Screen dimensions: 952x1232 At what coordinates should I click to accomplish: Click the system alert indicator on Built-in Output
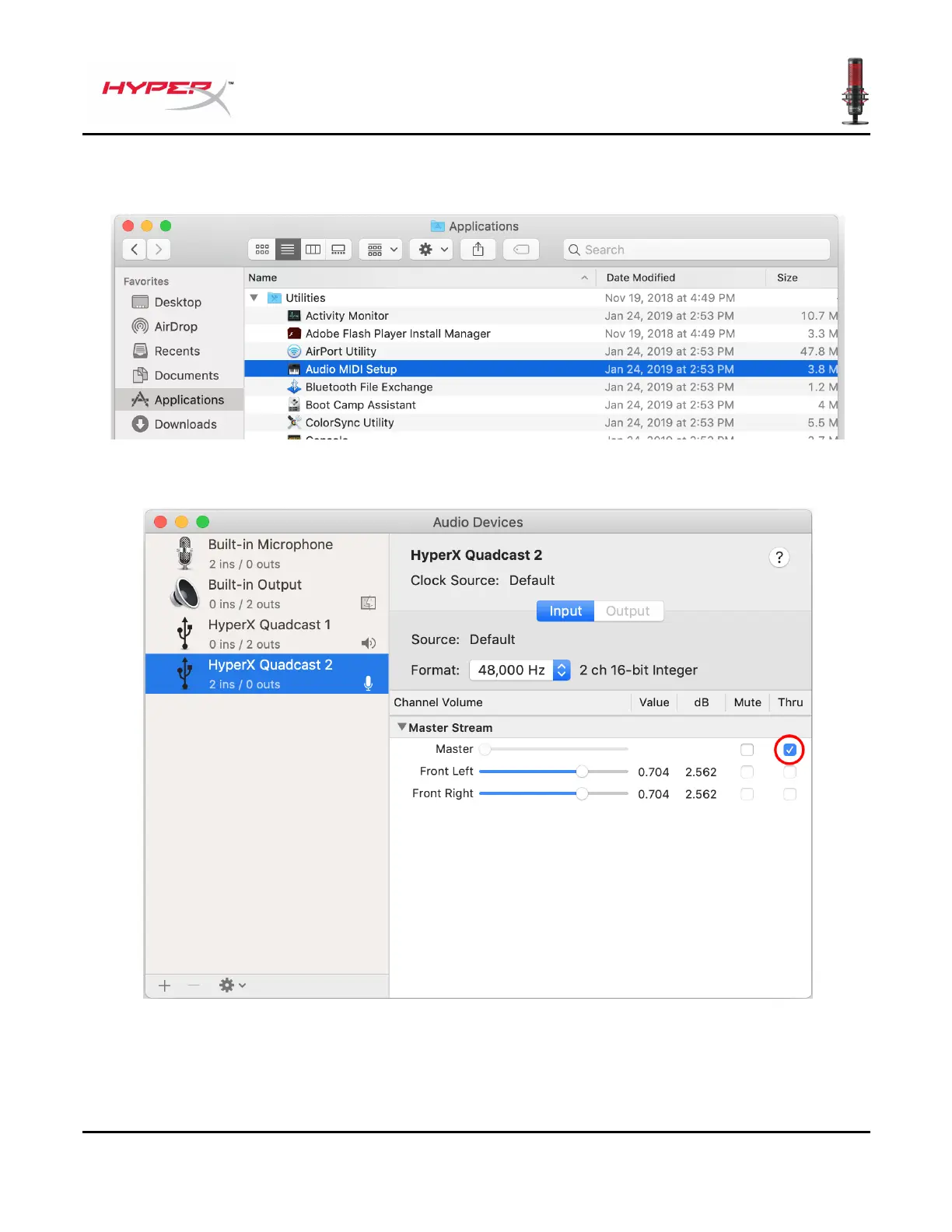pyautogui.click(x=369, y=604)
